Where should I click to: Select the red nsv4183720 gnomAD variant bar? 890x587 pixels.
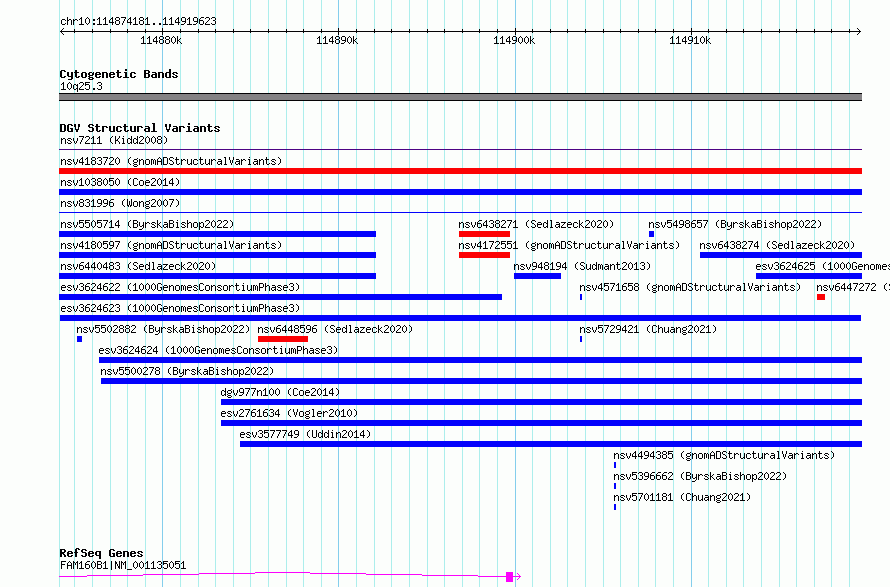tap(460, 171)
